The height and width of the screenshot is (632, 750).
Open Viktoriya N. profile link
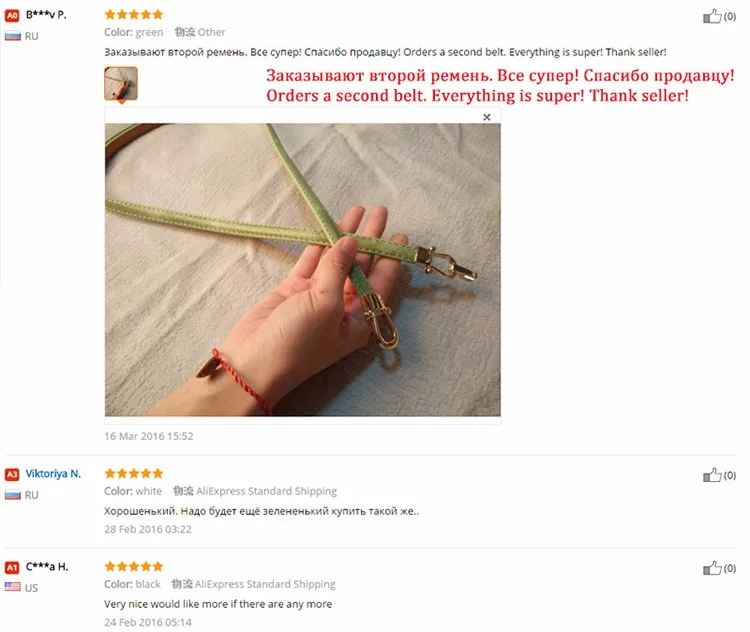point(53,473)
